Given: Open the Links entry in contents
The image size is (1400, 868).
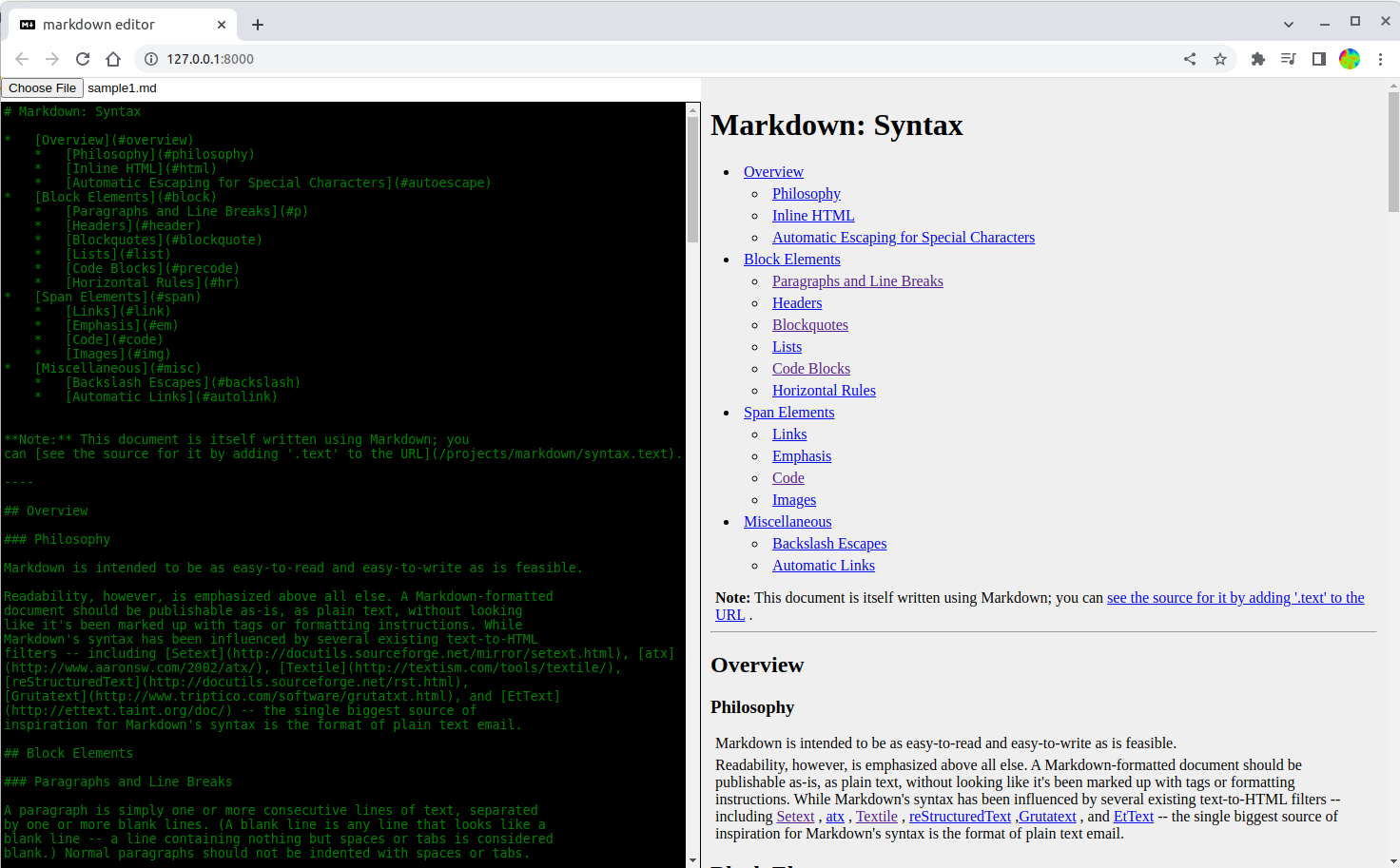Looking at the screenshot, I should click(789, 434).
